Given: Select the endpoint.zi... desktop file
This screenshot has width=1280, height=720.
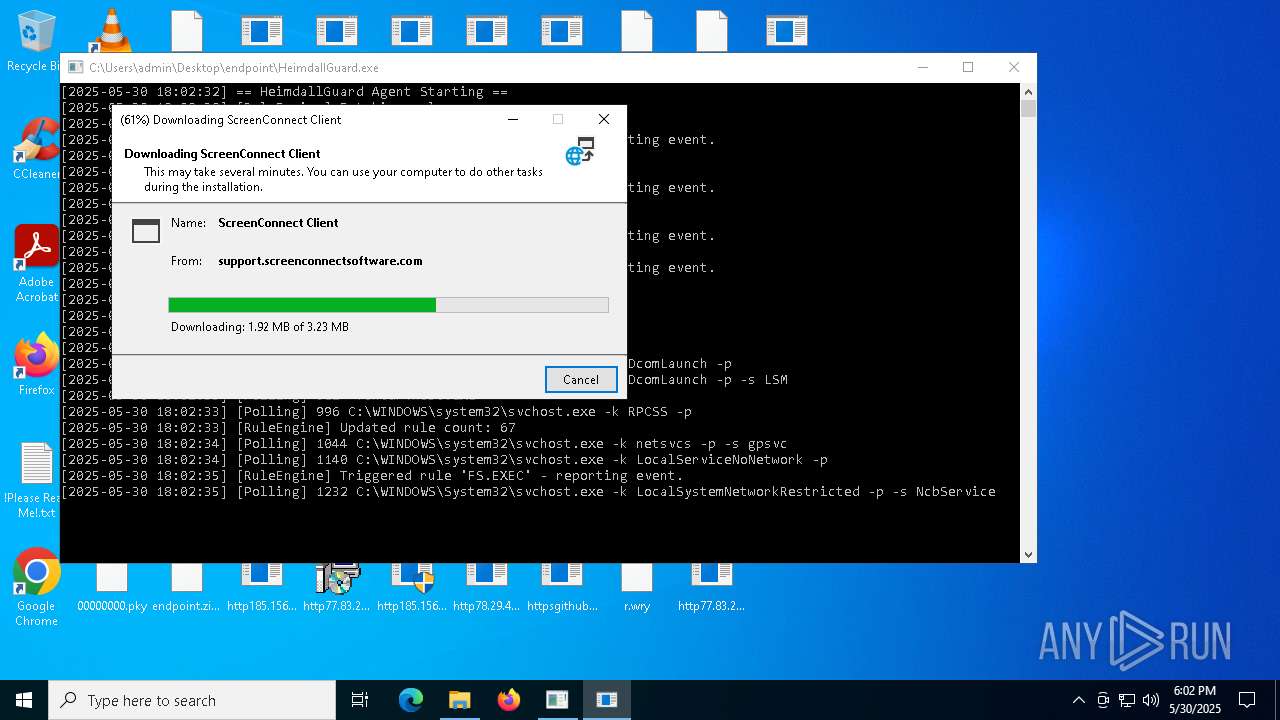Looking at the screenshot, I should click(187, 589).
